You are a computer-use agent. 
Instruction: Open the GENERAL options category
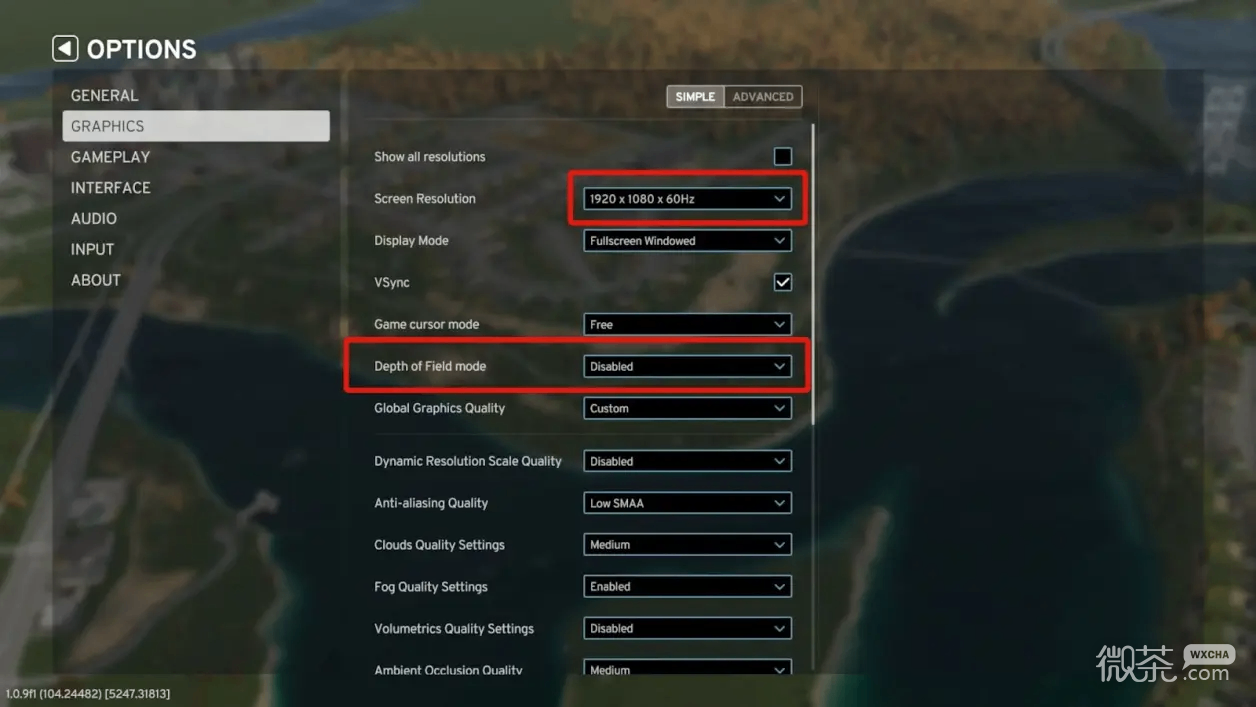click(x=104, y=95)
